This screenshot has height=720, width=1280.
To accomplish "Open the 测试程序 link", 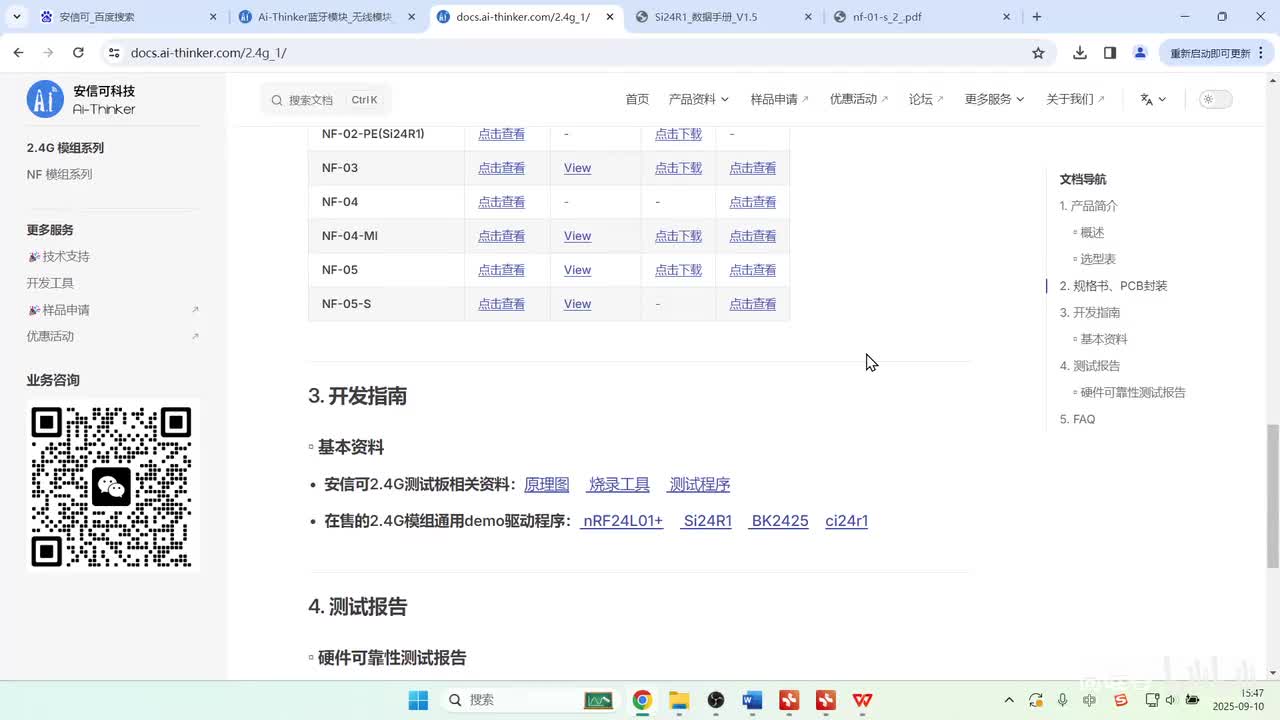I will coord(699,484).
